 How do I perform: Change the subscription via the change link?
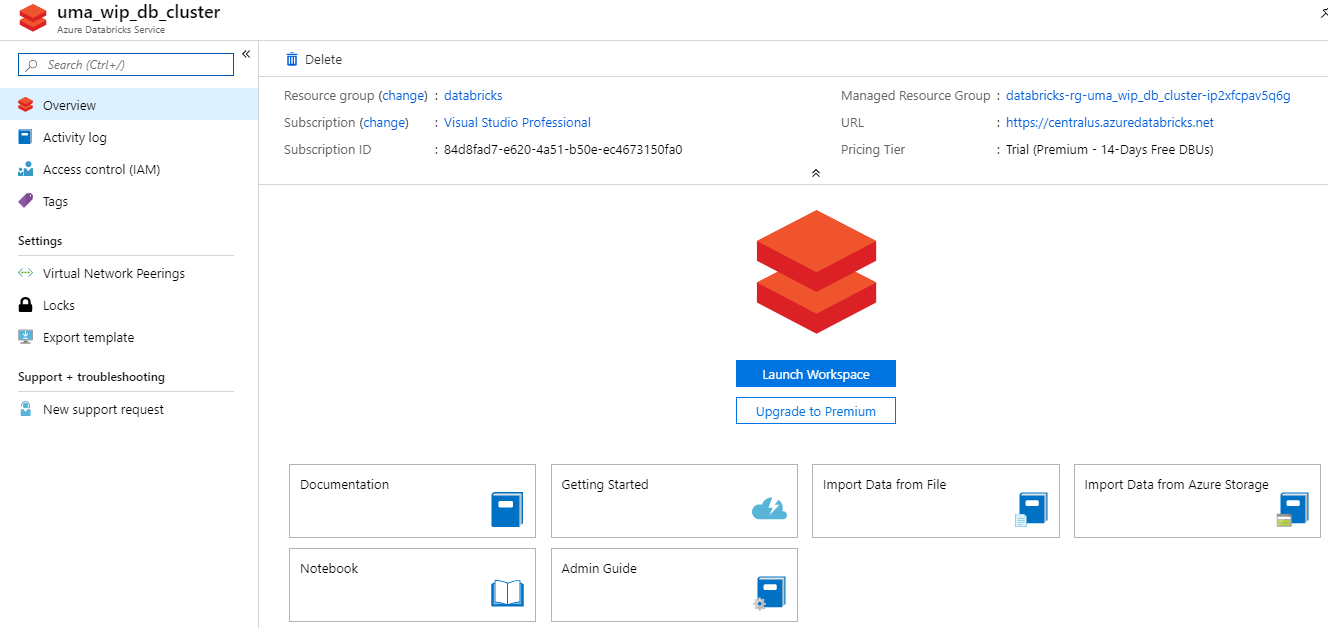pyautogui.click(x=385, y=123)
